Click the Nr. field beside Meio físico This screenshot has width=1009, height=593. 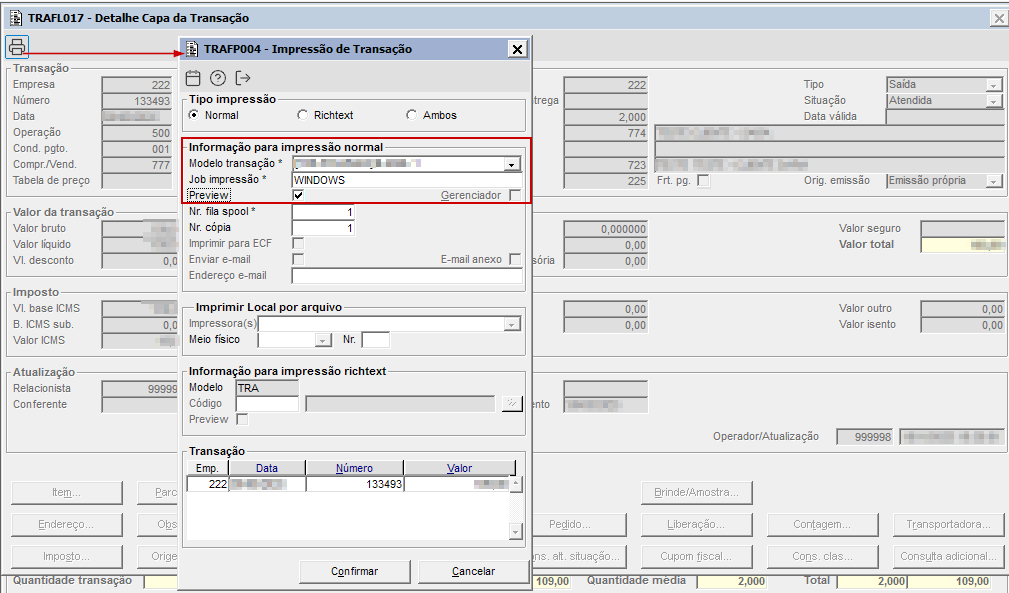pyautogui.click(x=376, y=340)
